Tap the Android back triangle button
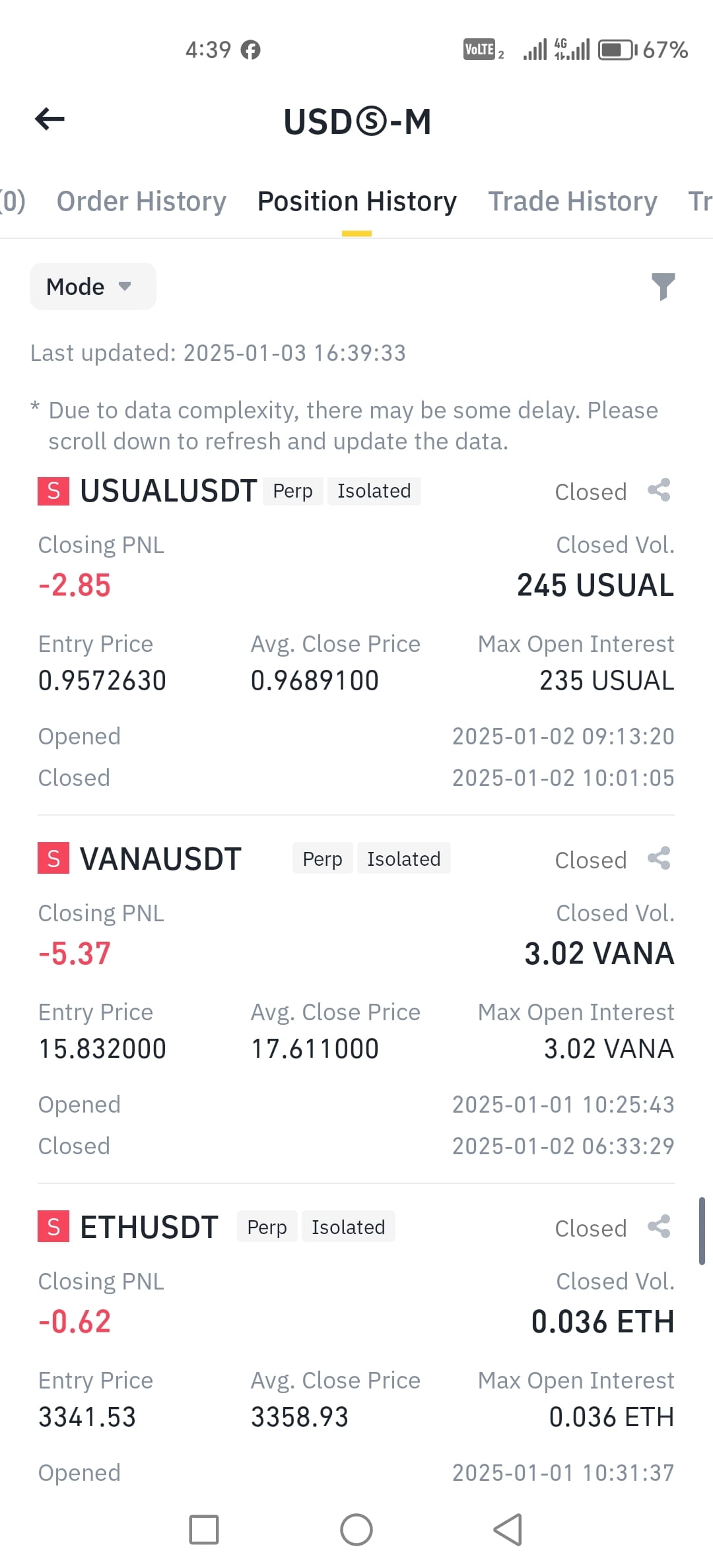This screenshot has height=1568, width=713. pyautogui.click(x=508, y=1530)
